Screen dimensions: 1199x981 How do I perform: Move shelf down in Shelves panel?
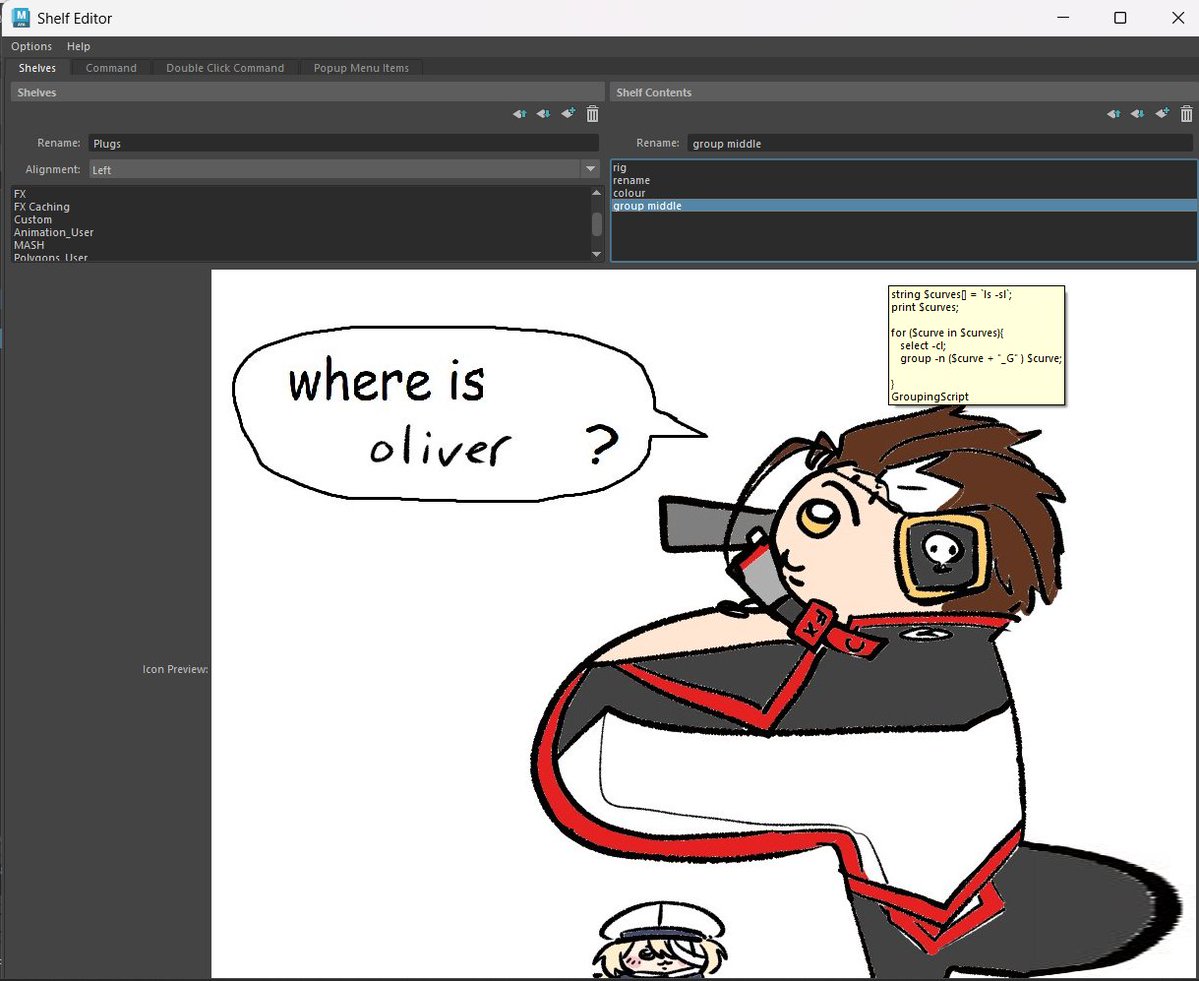(x=543, y=114)
